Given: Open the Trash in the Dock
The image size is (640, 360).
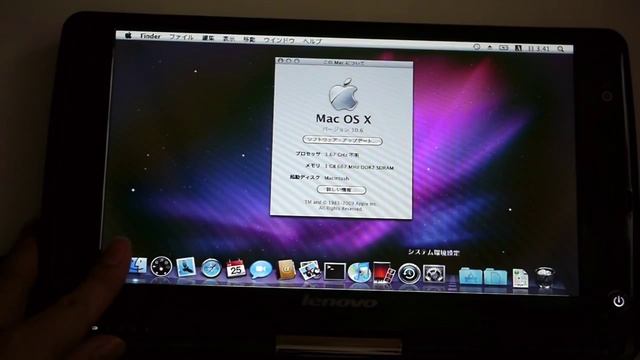Looking at the screenshot, I should pyautogui.click(x=544, y=278).
